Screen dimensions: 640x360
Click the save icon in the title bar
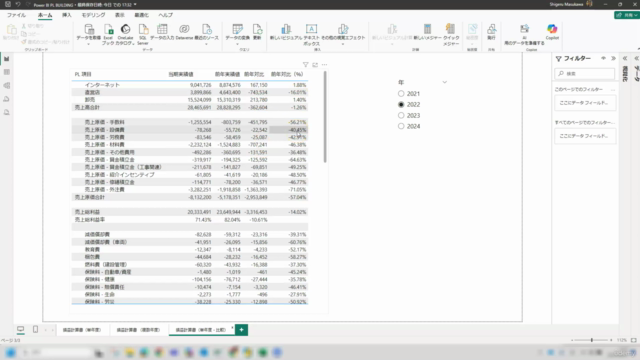click(7, 4)
